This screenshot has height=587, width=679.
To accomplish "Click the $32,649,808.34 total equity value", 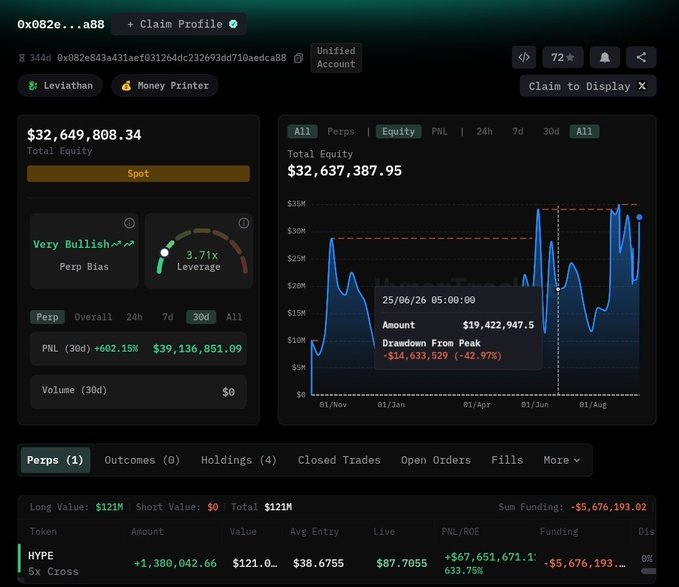I will (84, 135).
